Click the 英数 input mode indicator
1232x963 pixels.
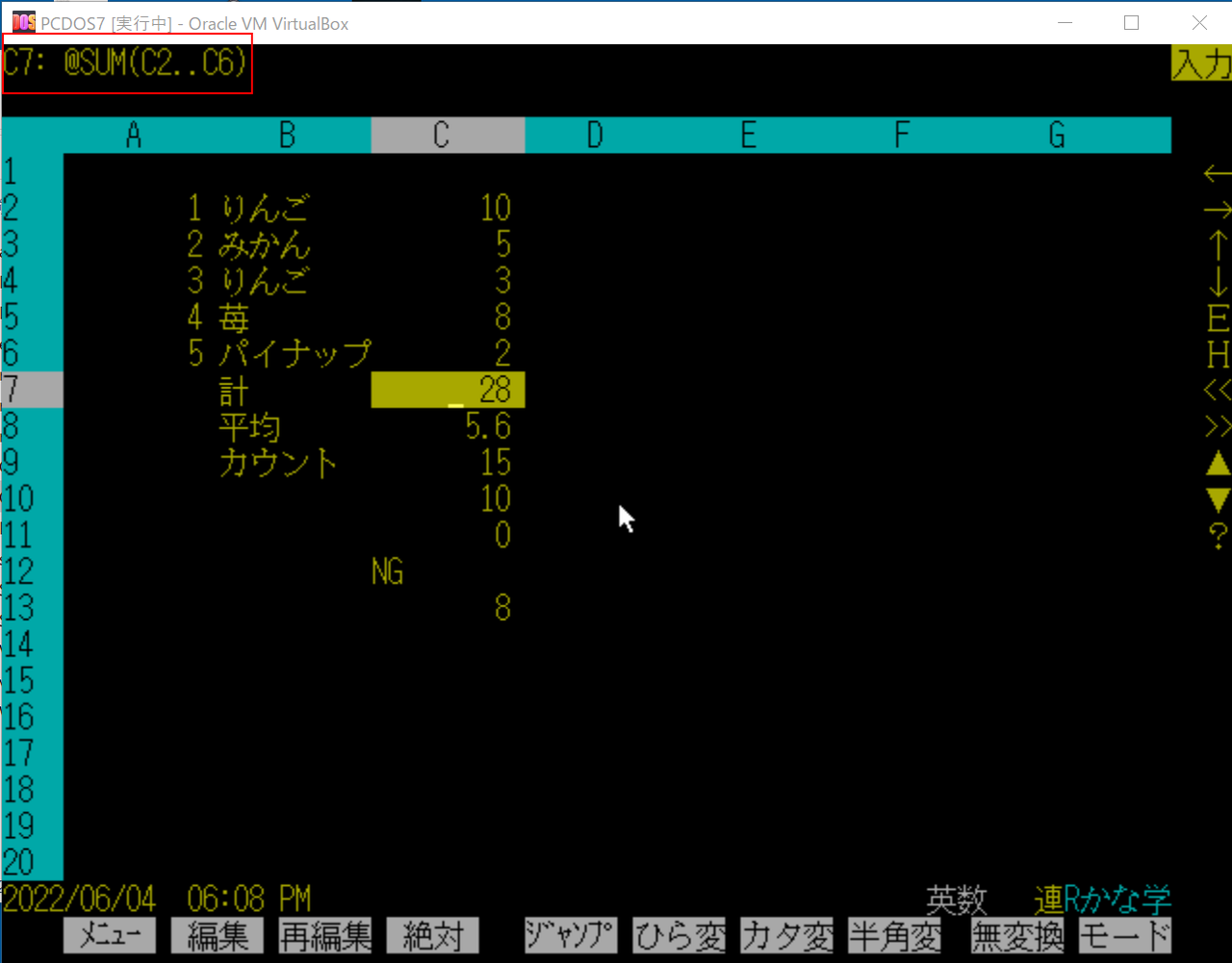tap(957, 900)
